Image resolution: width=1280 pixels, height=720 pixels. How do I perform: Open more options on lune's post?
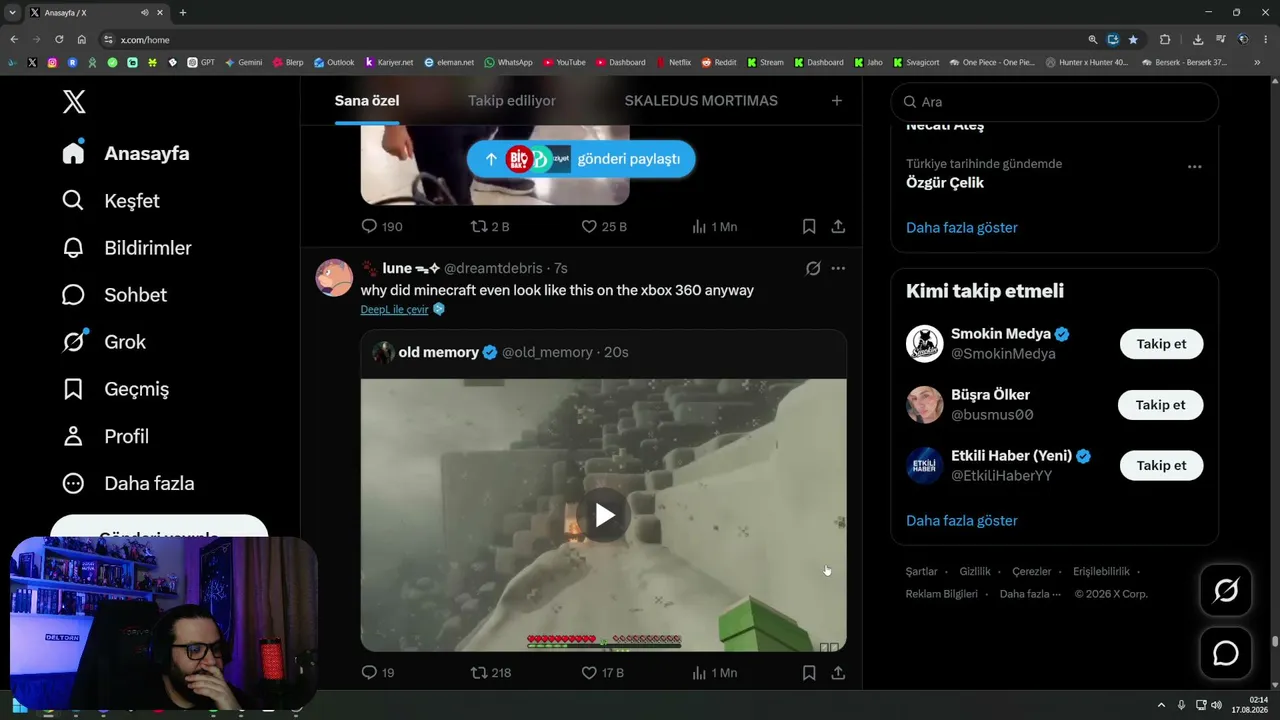pos(838,268)
